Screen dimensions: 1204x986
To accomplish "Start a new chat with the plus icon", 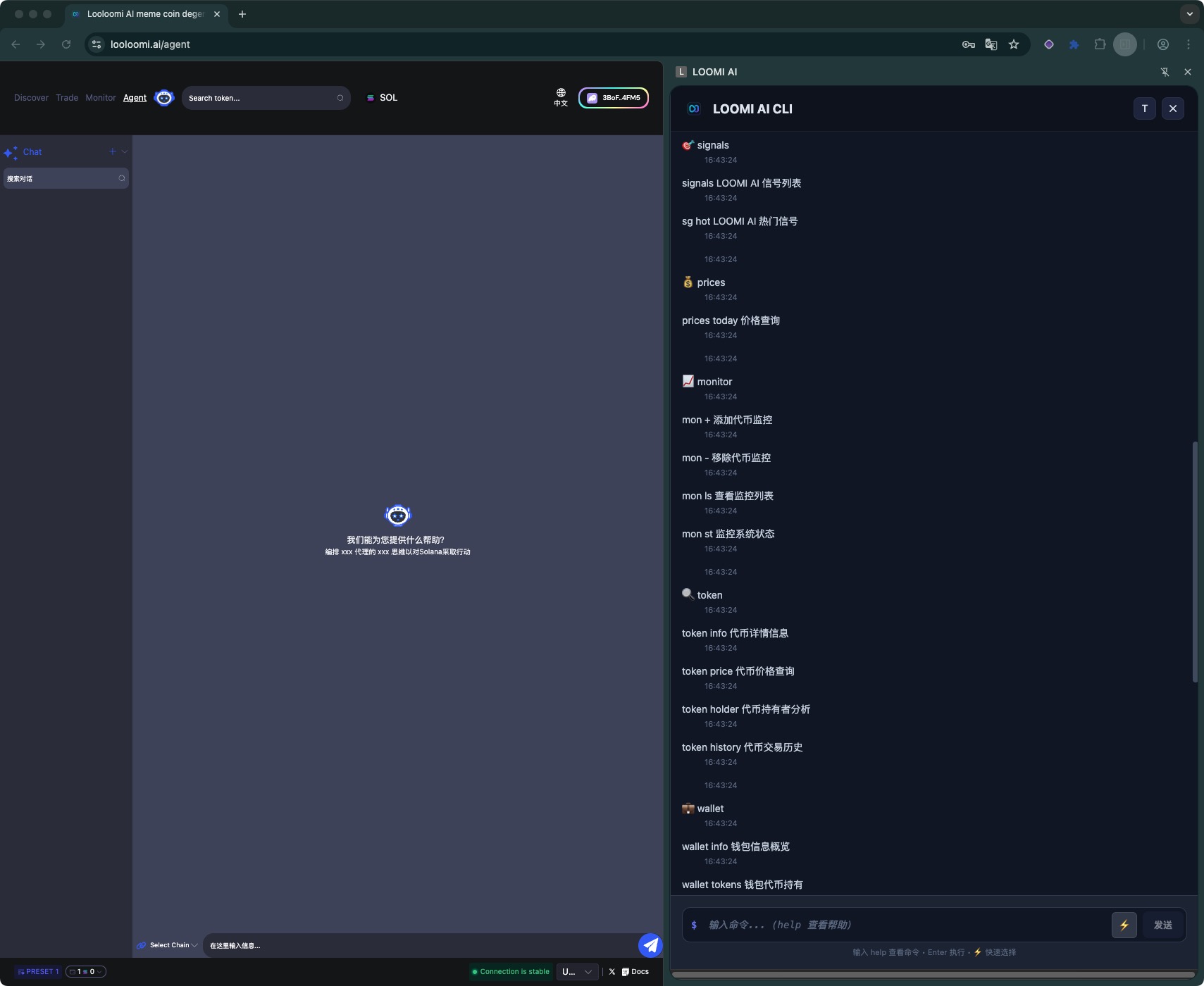I will coord(111,151).
